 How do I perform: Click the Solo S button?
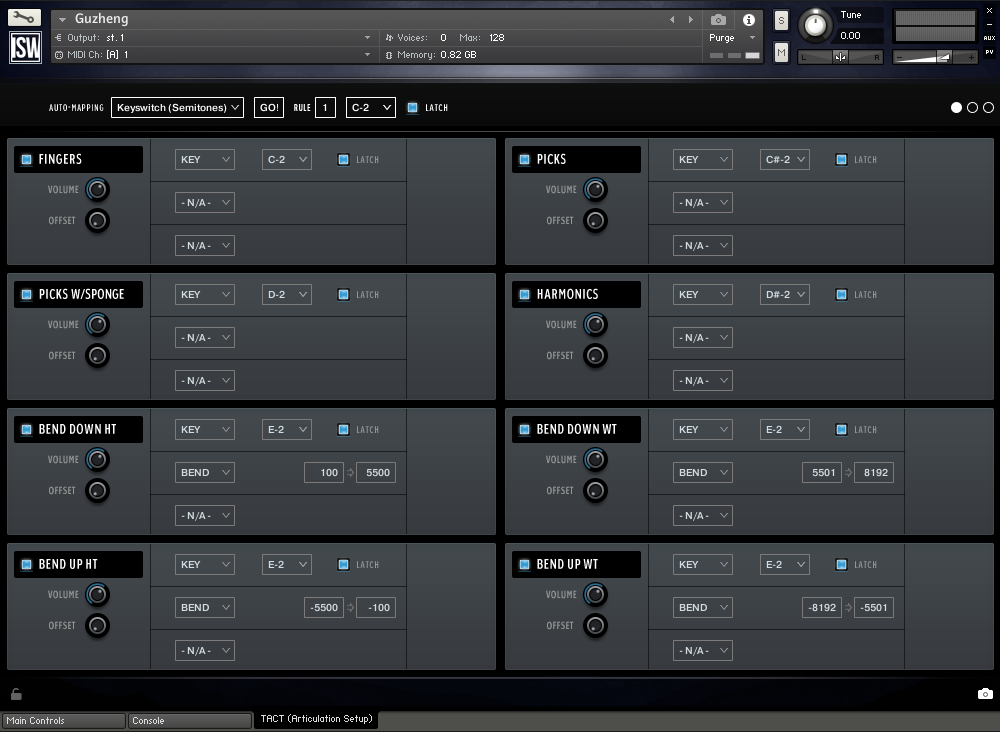pyautogui.click(x=781, y=22)
